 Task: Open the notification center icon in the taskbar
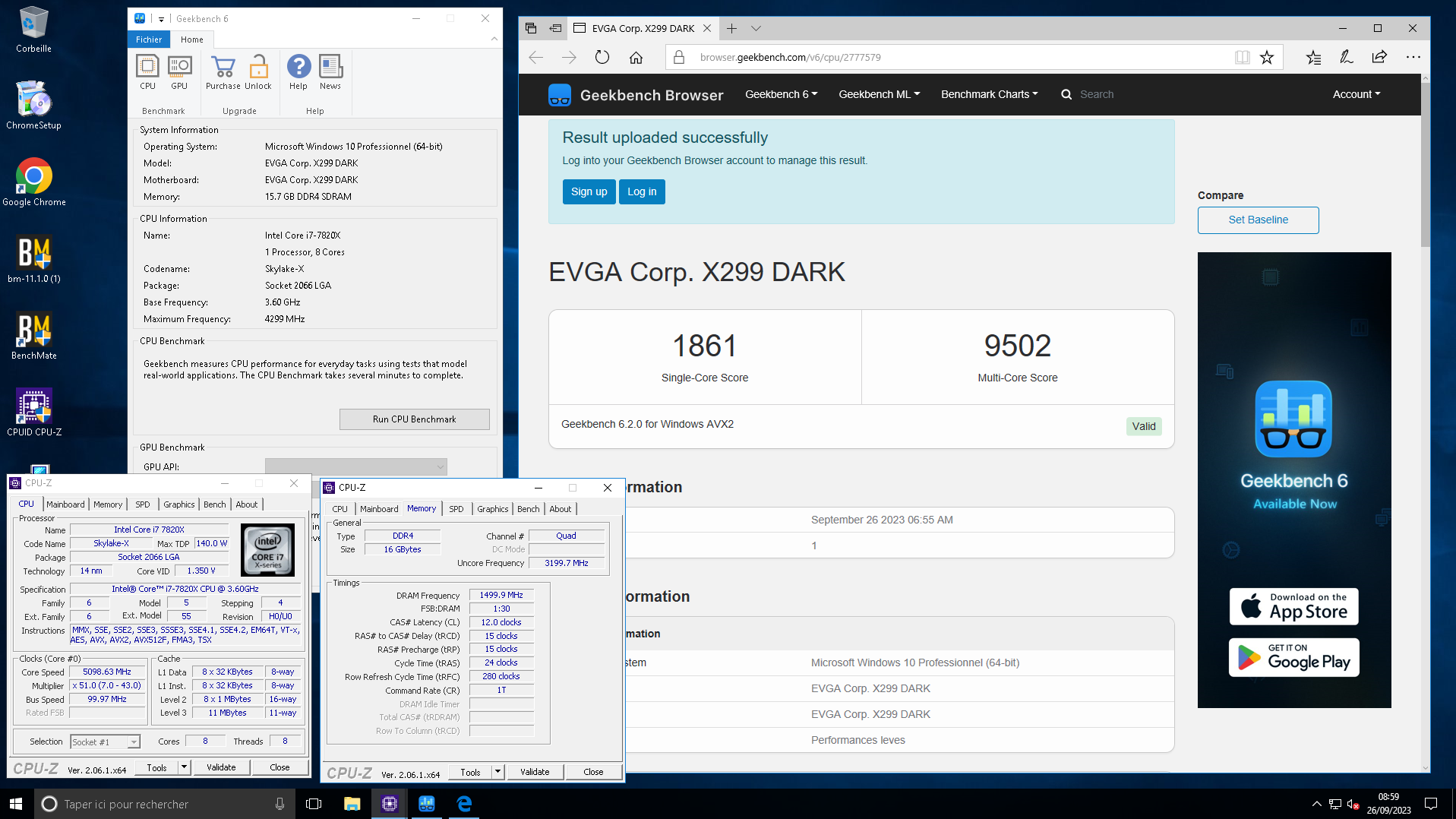(x=1431, y=804)
